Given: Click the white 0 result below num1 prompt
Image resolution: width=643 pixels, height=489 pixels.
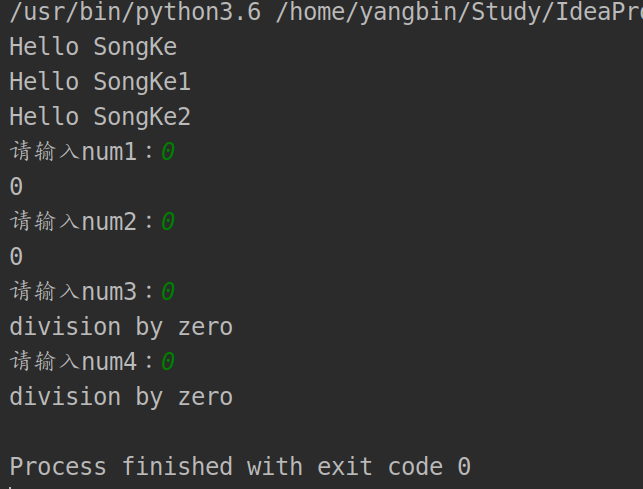Looking at the screenshot, I should pyautogui.click(x=16, y=186).
